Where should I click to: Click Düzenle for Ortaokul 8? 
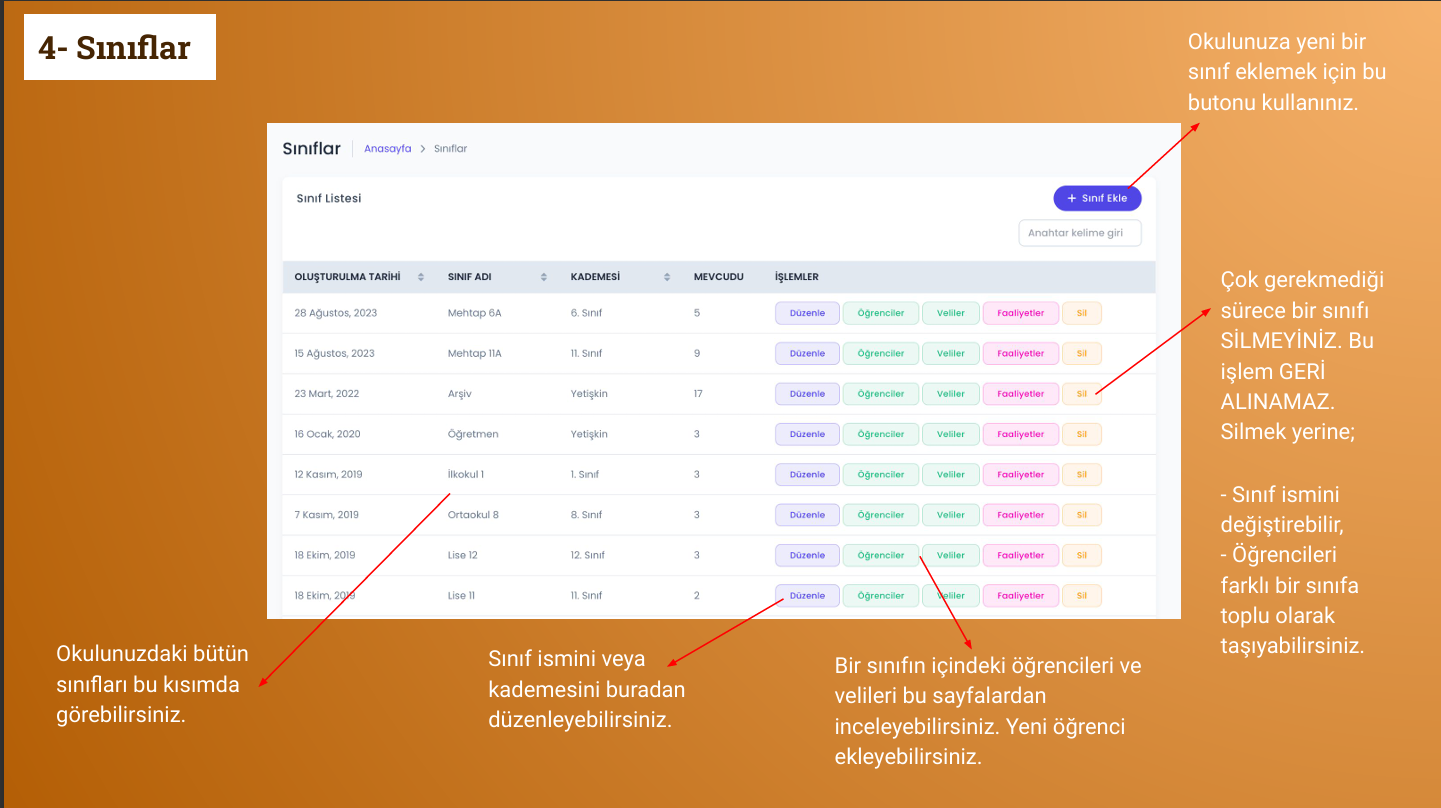pyautogui.click(x=807, y=515)
